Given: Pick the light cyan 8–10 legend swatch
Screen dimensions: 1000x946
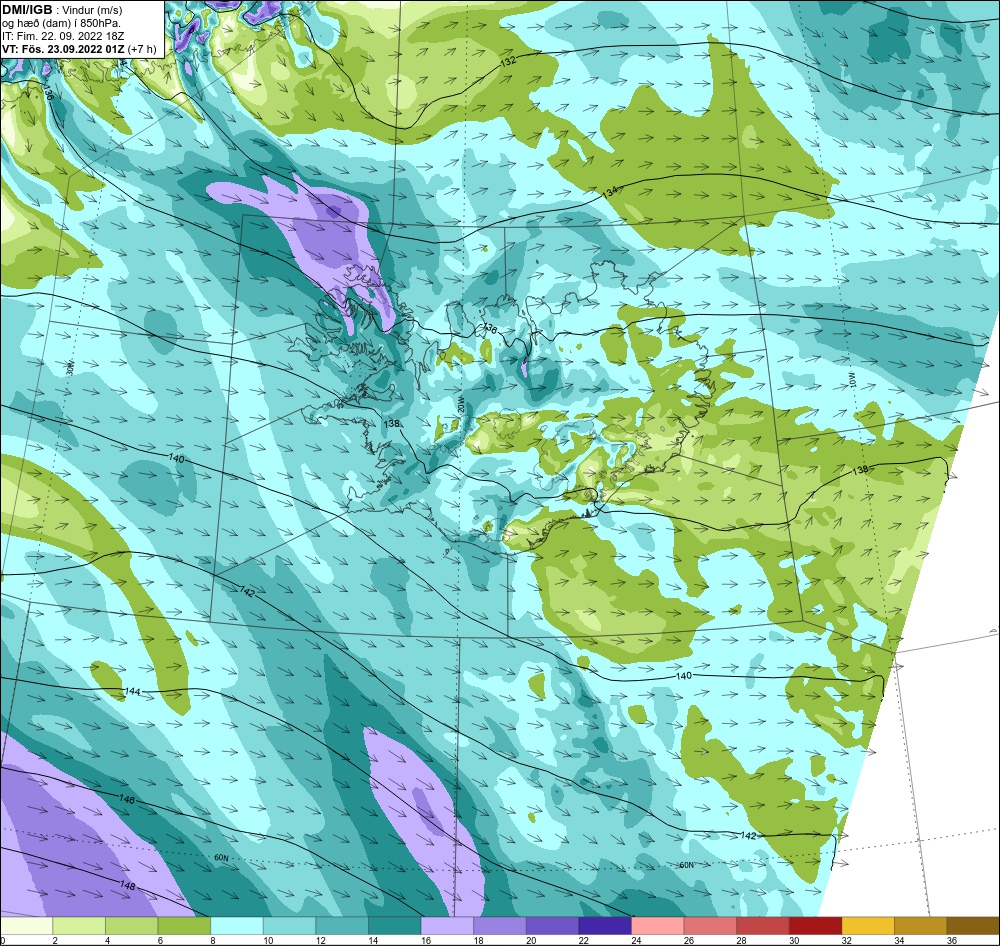Looking at the screenshot, I should (237, 926).
